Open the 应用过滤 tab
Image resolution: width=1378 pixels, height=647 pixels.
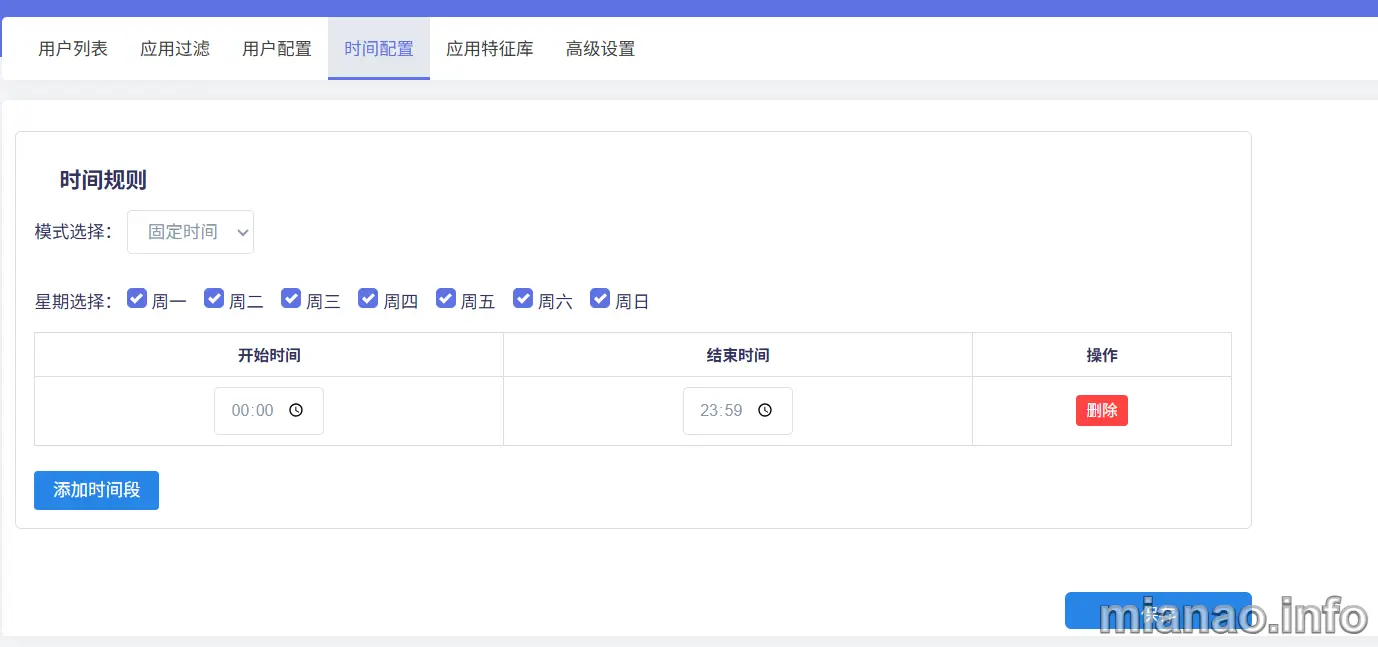click(175, 48)
